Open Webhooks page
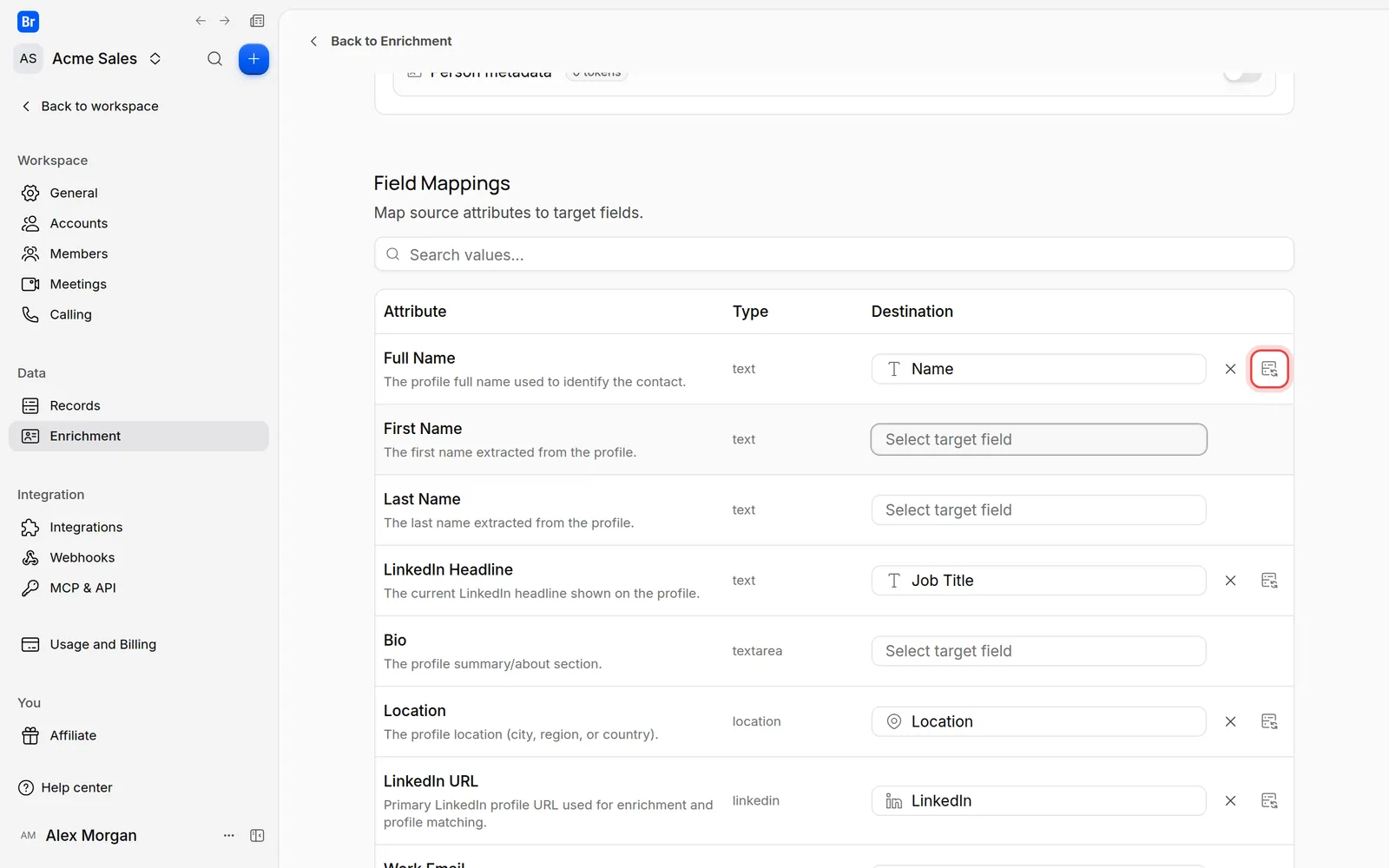The image size is (1389, 868). (139, 557)
